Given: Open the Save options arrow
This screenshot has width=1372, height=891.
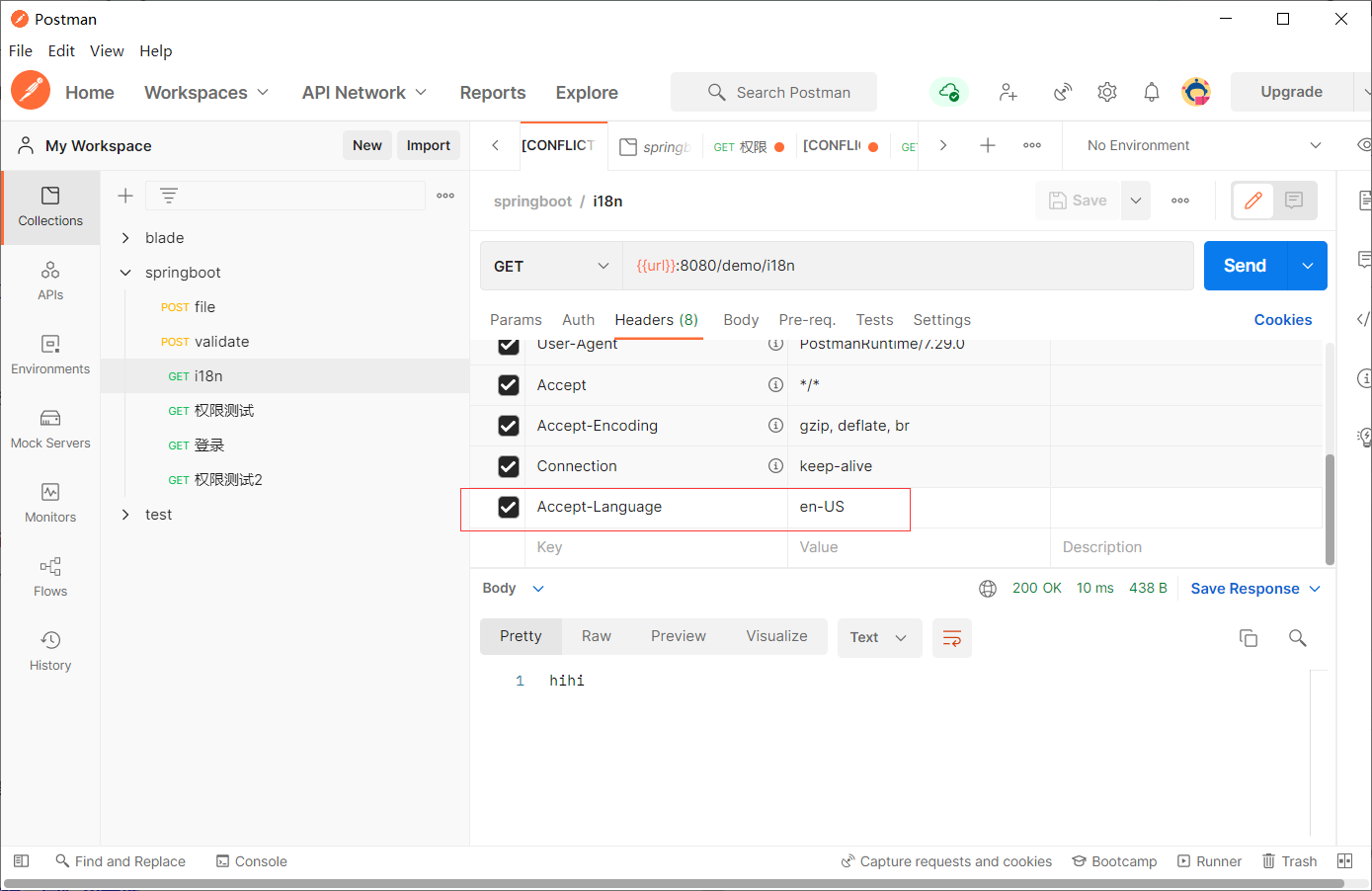Looking at the screenshot, I should pyautogui.click(x=1136, y=201).
